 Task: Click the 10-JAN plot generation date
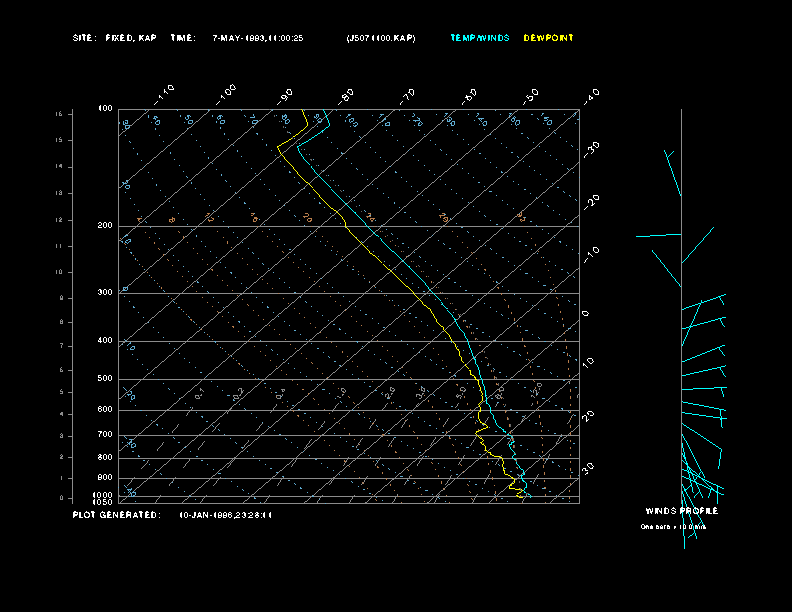tap(225, 515)
